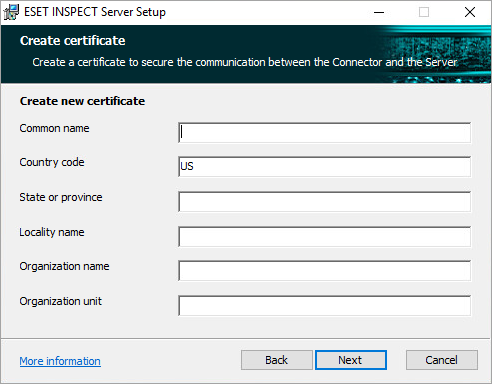Click the Country code label

(x=52, y=162)
